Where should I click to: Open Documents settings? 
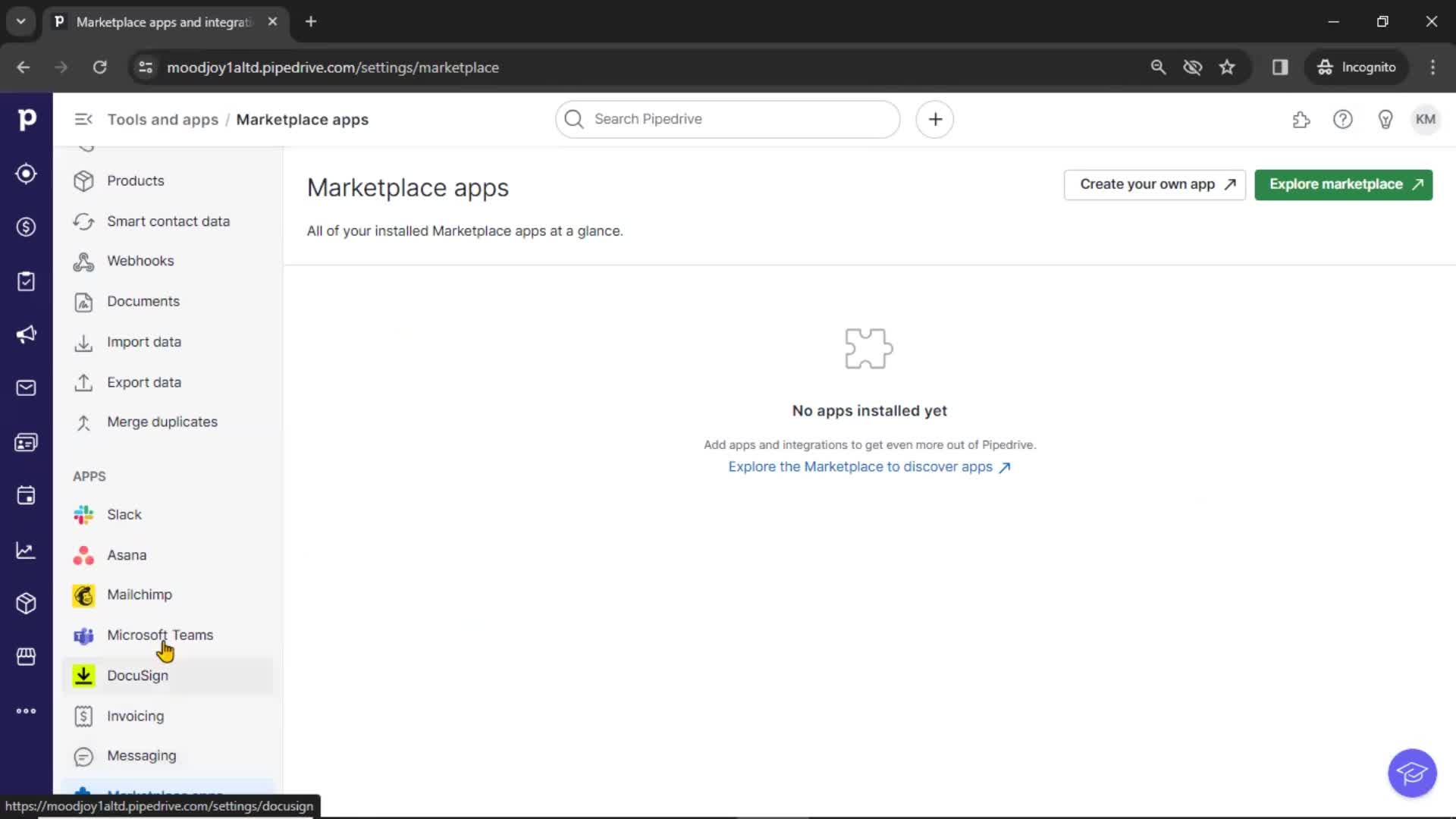(168, 302)
